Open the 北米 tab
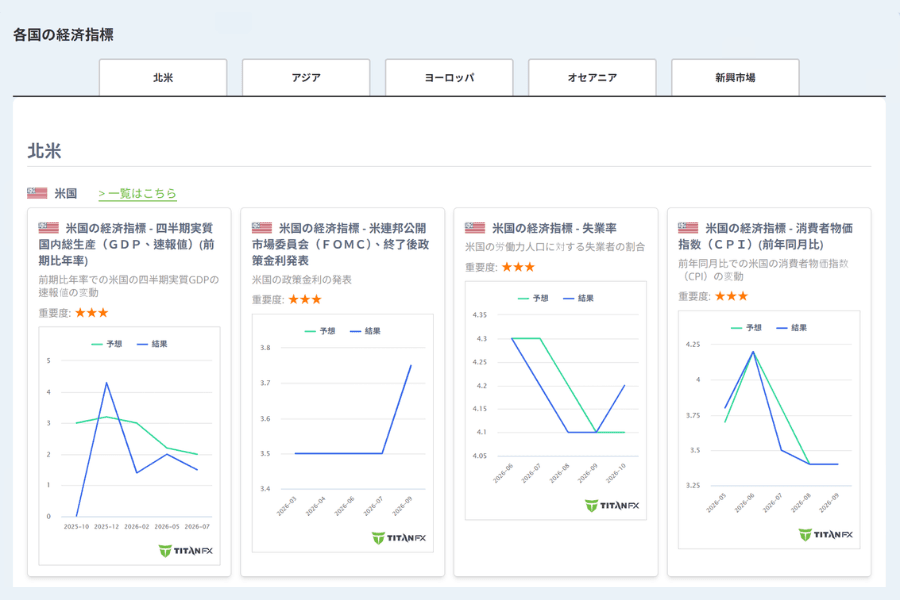The height and width of the screenshot is (600, 900). (x=163, y=78)
